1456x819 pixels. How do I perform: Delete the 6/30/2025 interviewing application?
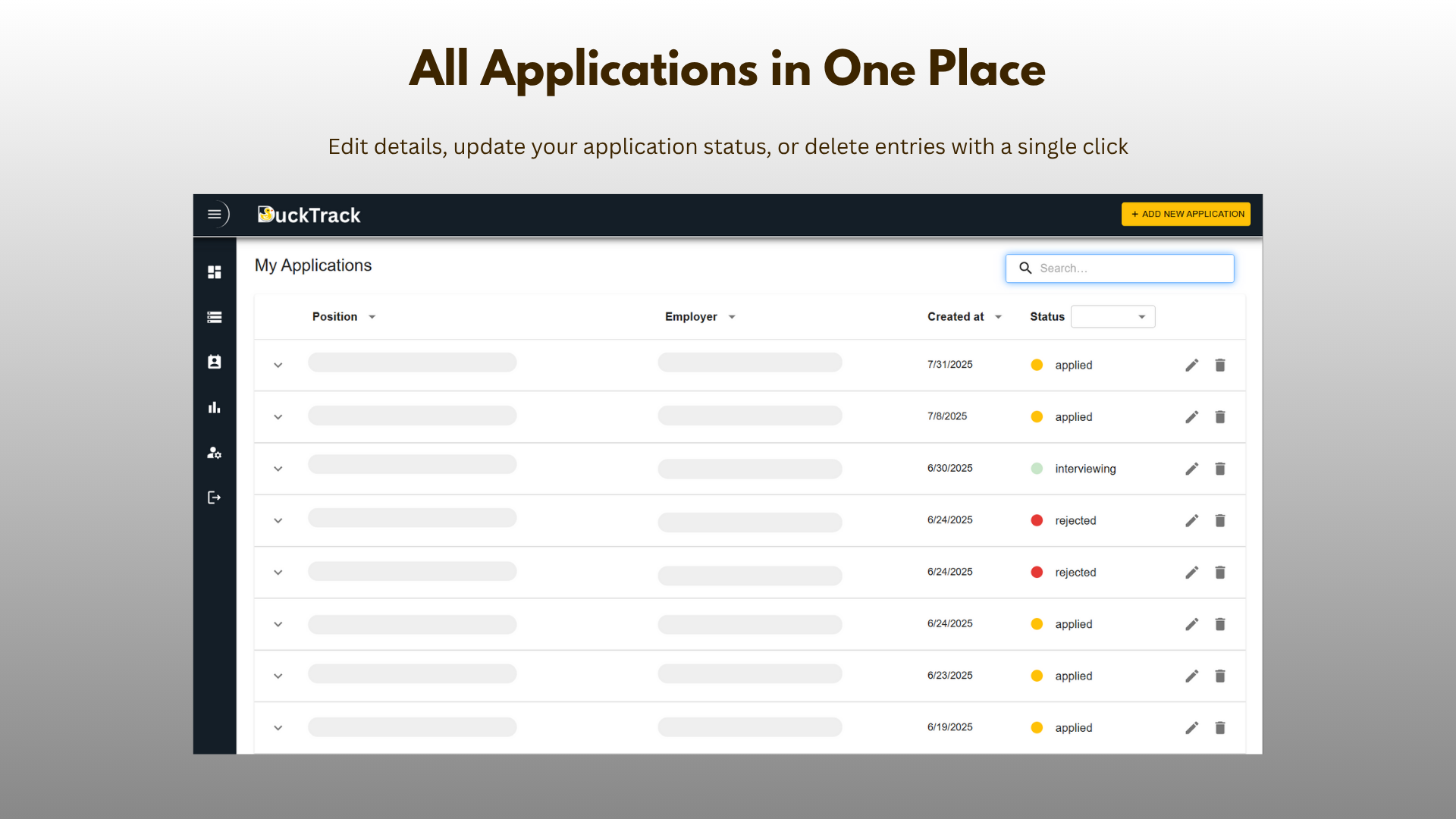pos(1220,469)
